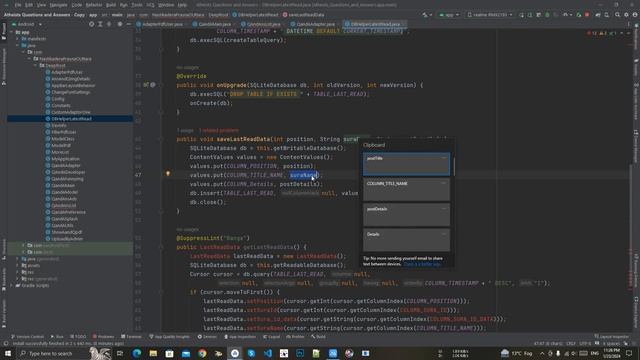Click the override gutter icon beside onUpgrade
Image resolution: width=640 pixels, height=360 pixels.
point(146,85)
